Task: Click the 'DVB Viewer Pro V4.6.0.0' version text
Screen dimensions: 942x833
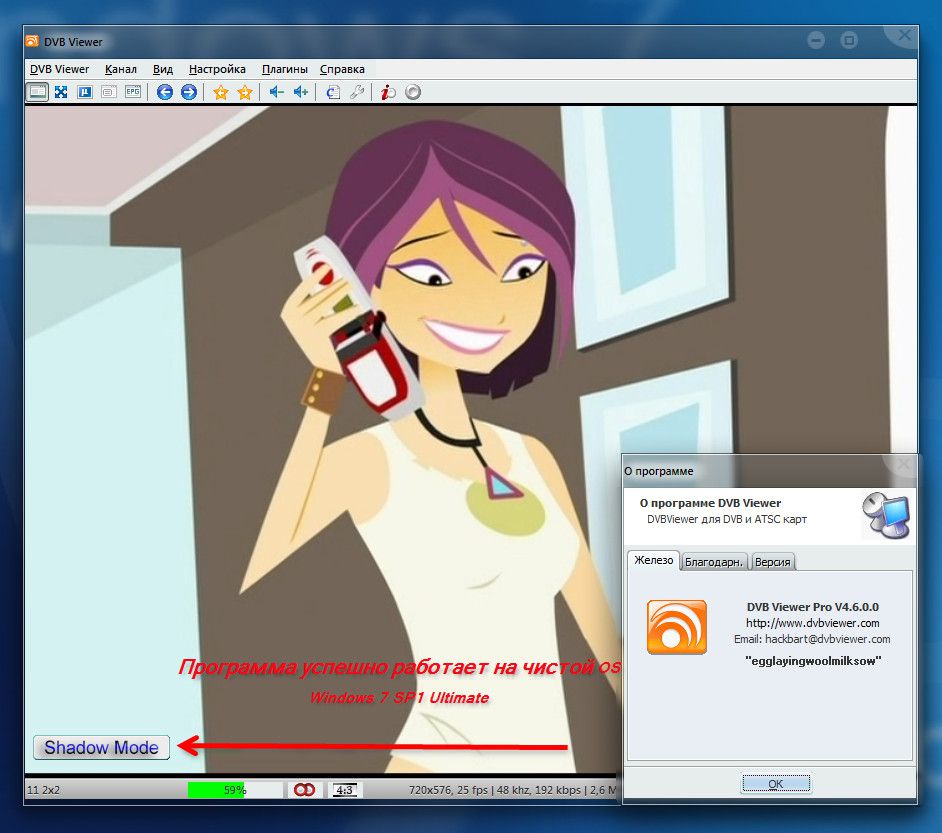Action: (813, 607)
